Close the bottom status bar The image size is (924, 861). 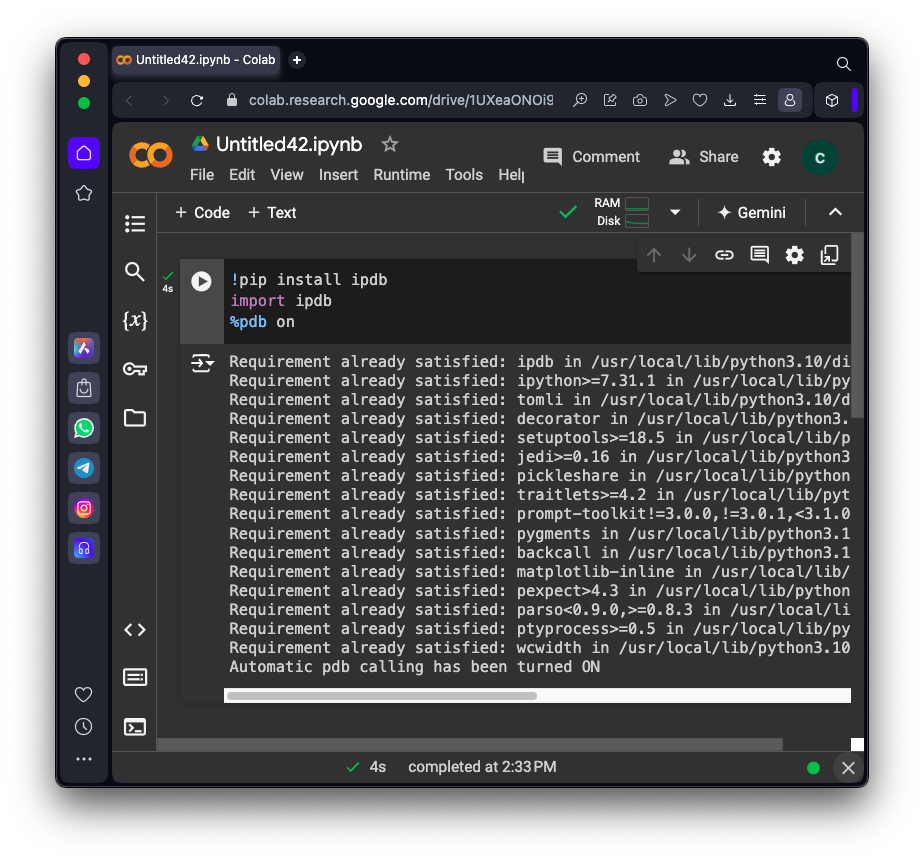point(848,768)
